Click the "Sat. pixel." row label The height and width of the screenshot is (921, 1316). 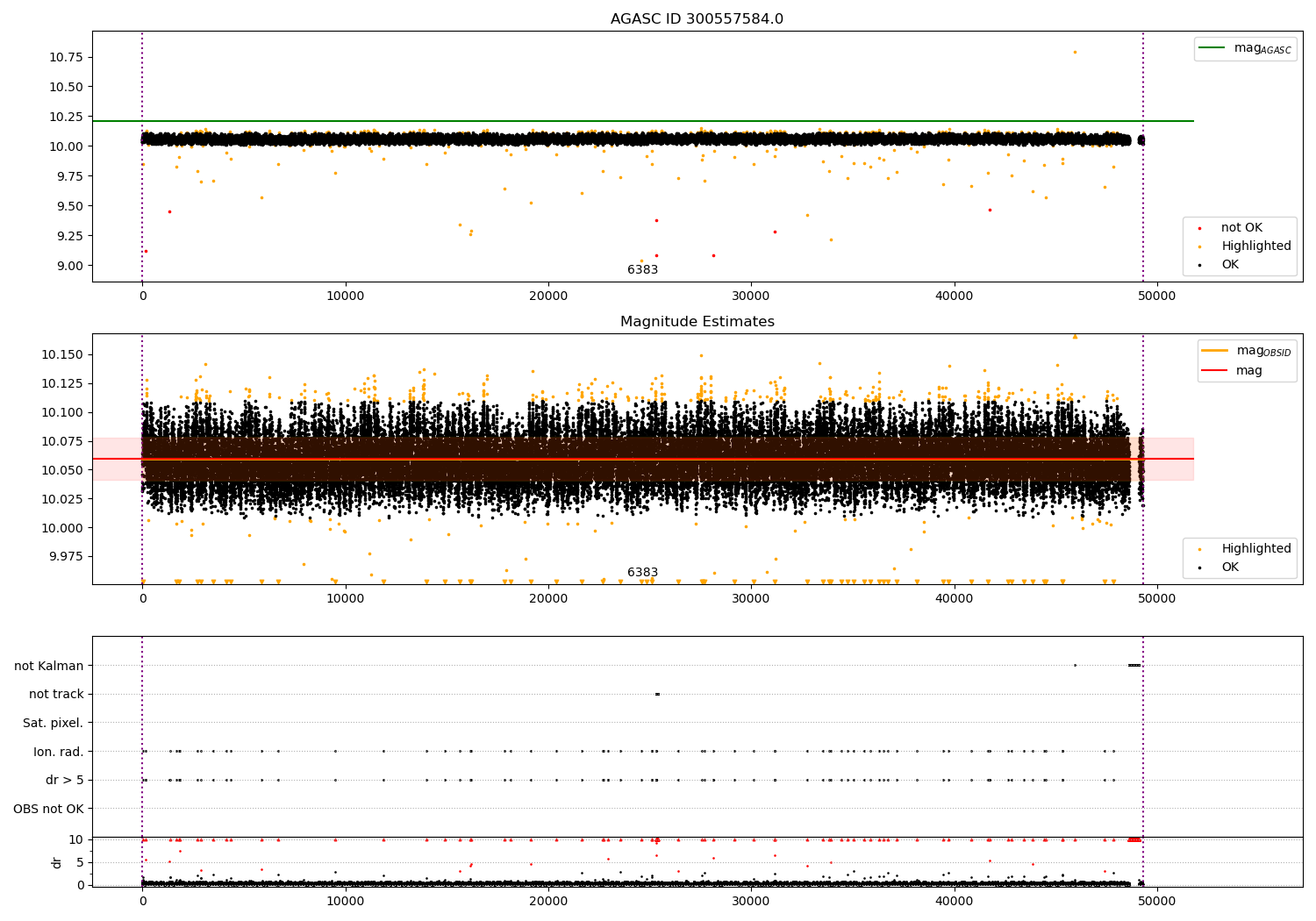coord(53,723)
